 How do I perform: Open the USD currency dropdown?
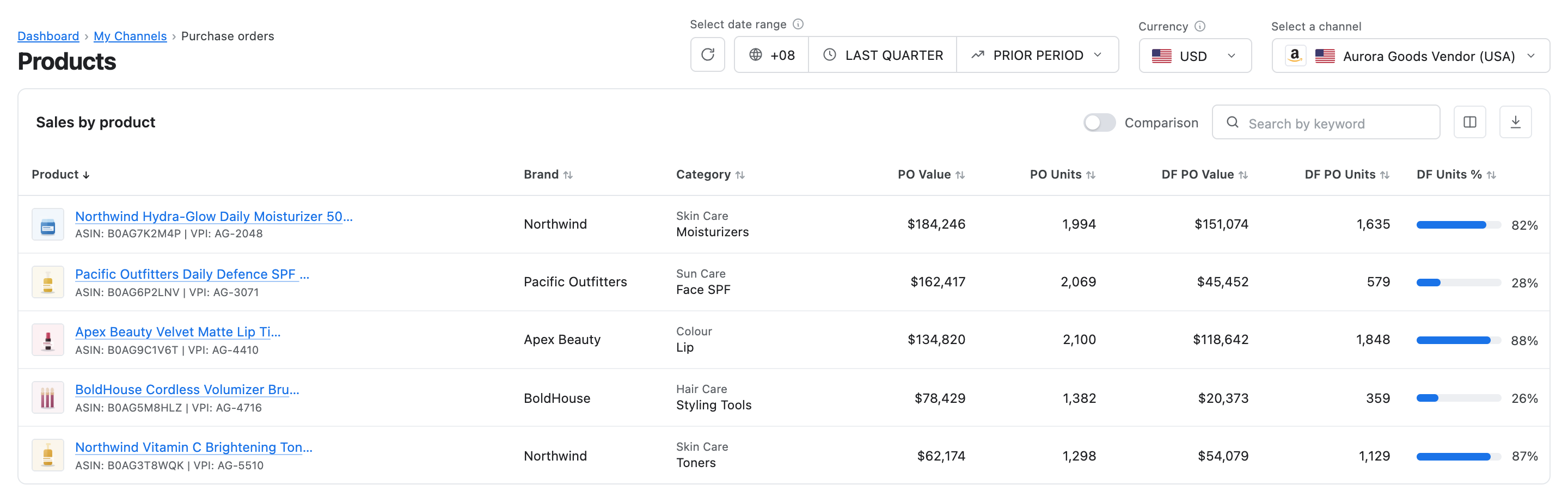tap(1195, 56)
